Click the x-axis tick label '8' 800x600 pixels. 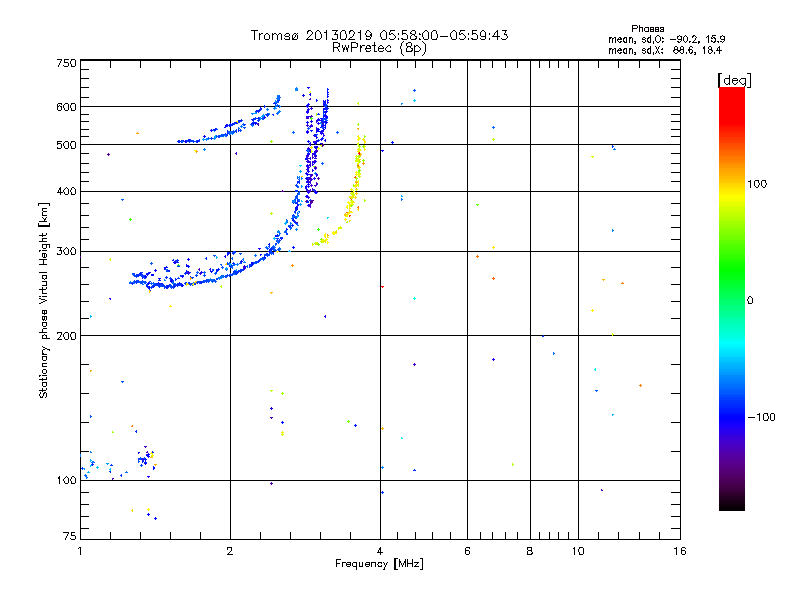pyautogui.click(x=530, y=551)
